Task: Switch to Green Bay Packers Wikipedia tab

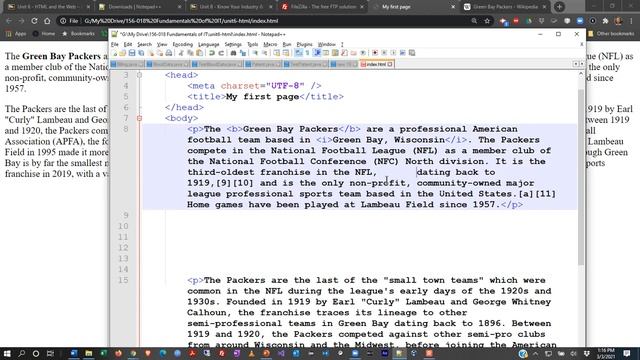Action: [505, 7]
